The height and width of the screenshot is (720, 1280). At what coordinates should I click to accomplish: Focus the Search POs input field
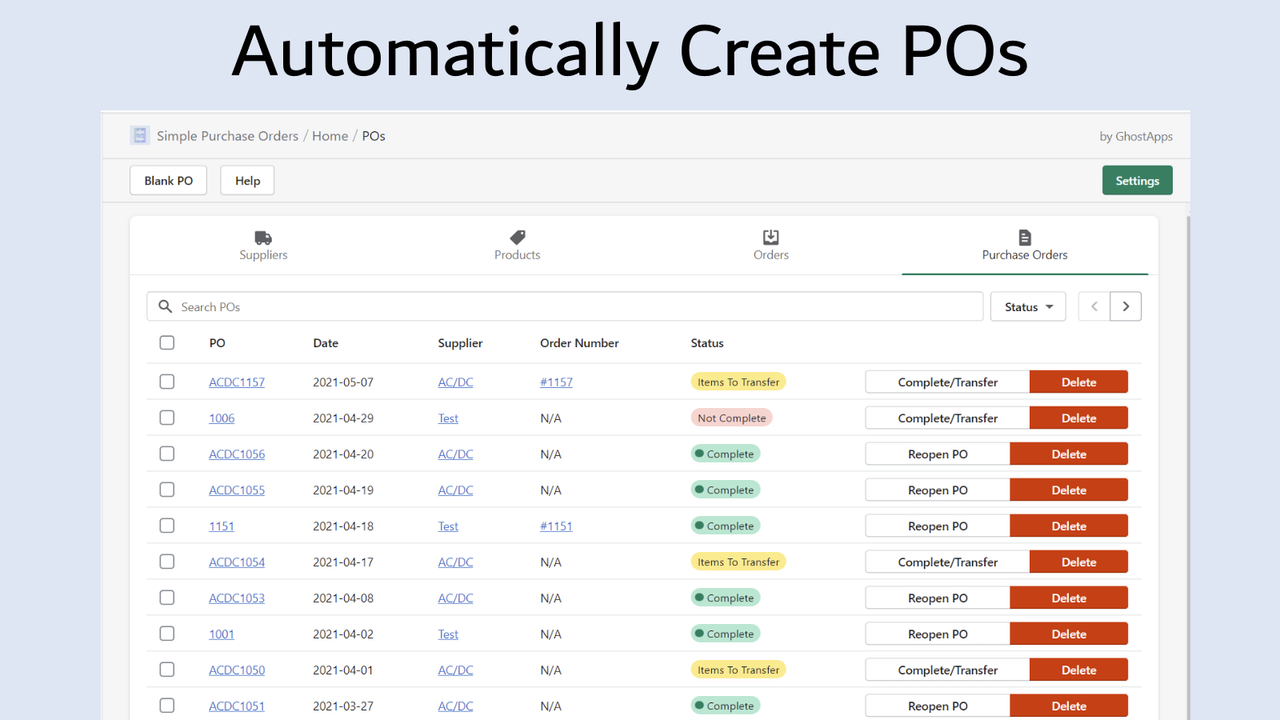[565, 307]
